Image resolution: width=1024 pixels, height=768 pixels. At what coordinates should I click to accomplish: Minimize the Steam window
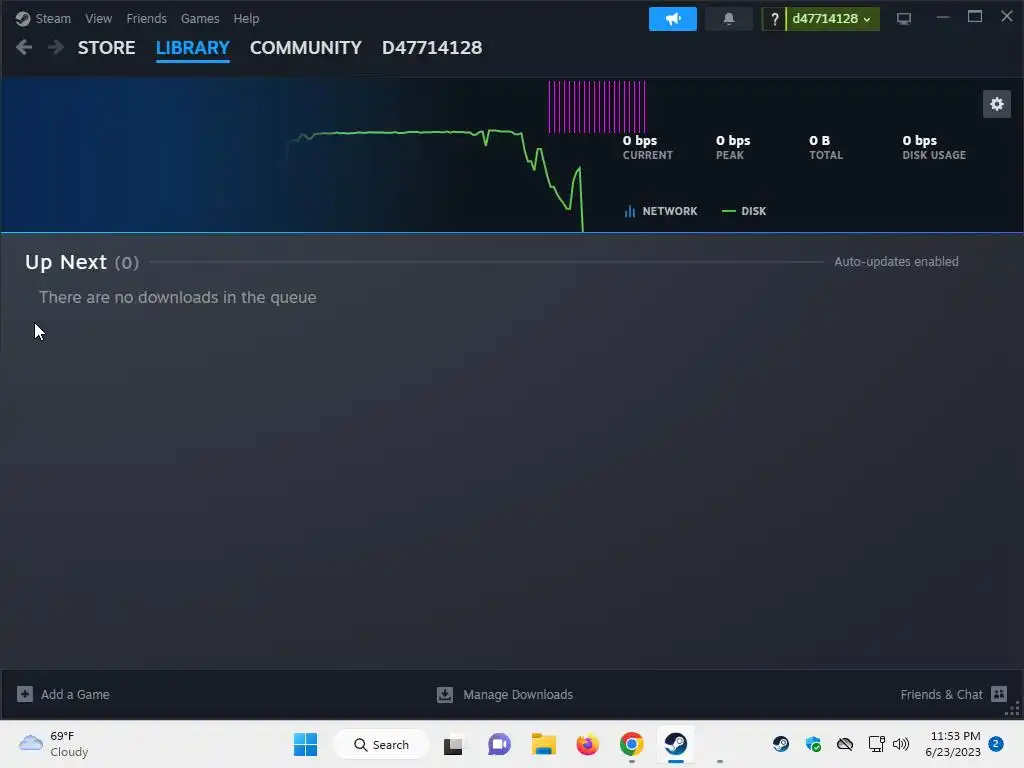point(942,18)
